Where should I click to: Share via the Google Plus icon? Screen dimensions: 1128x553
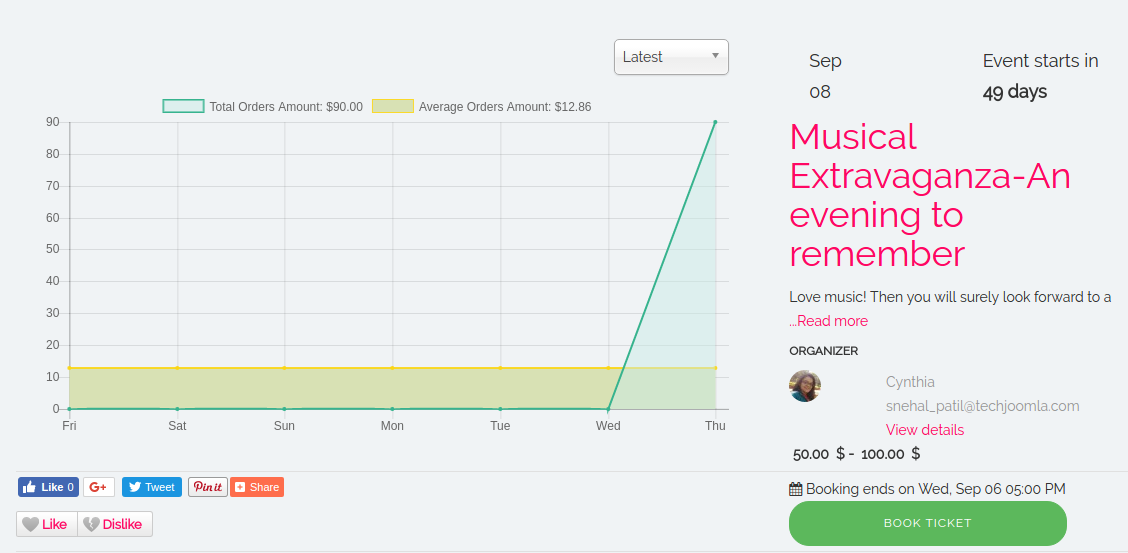pos(98,487)
